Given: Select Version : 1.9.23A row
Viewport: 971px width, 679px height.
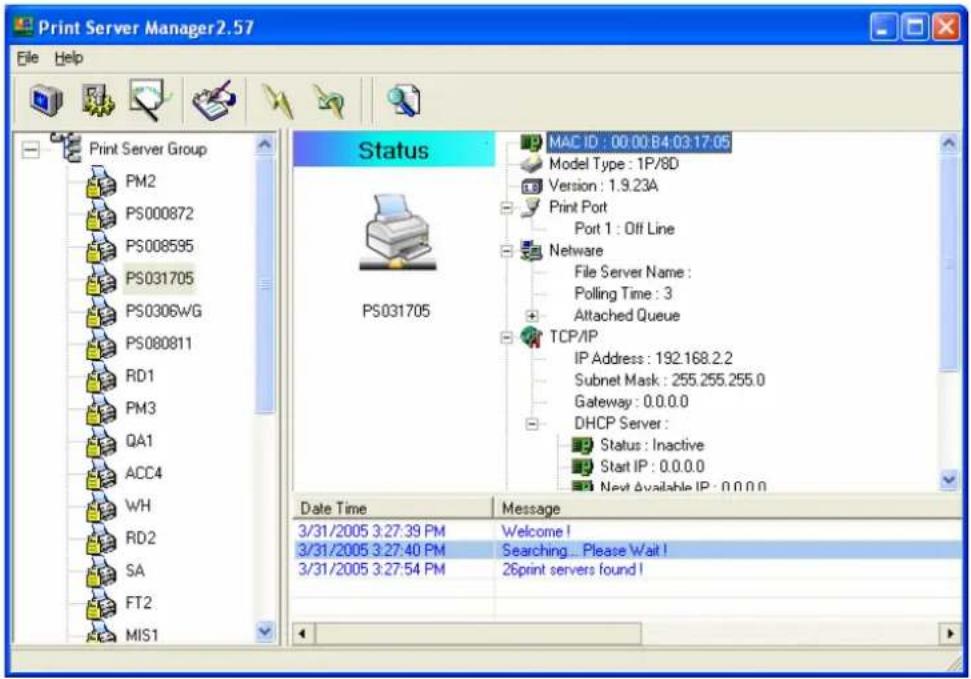Looking at the screenshot, I should point(603,186).
